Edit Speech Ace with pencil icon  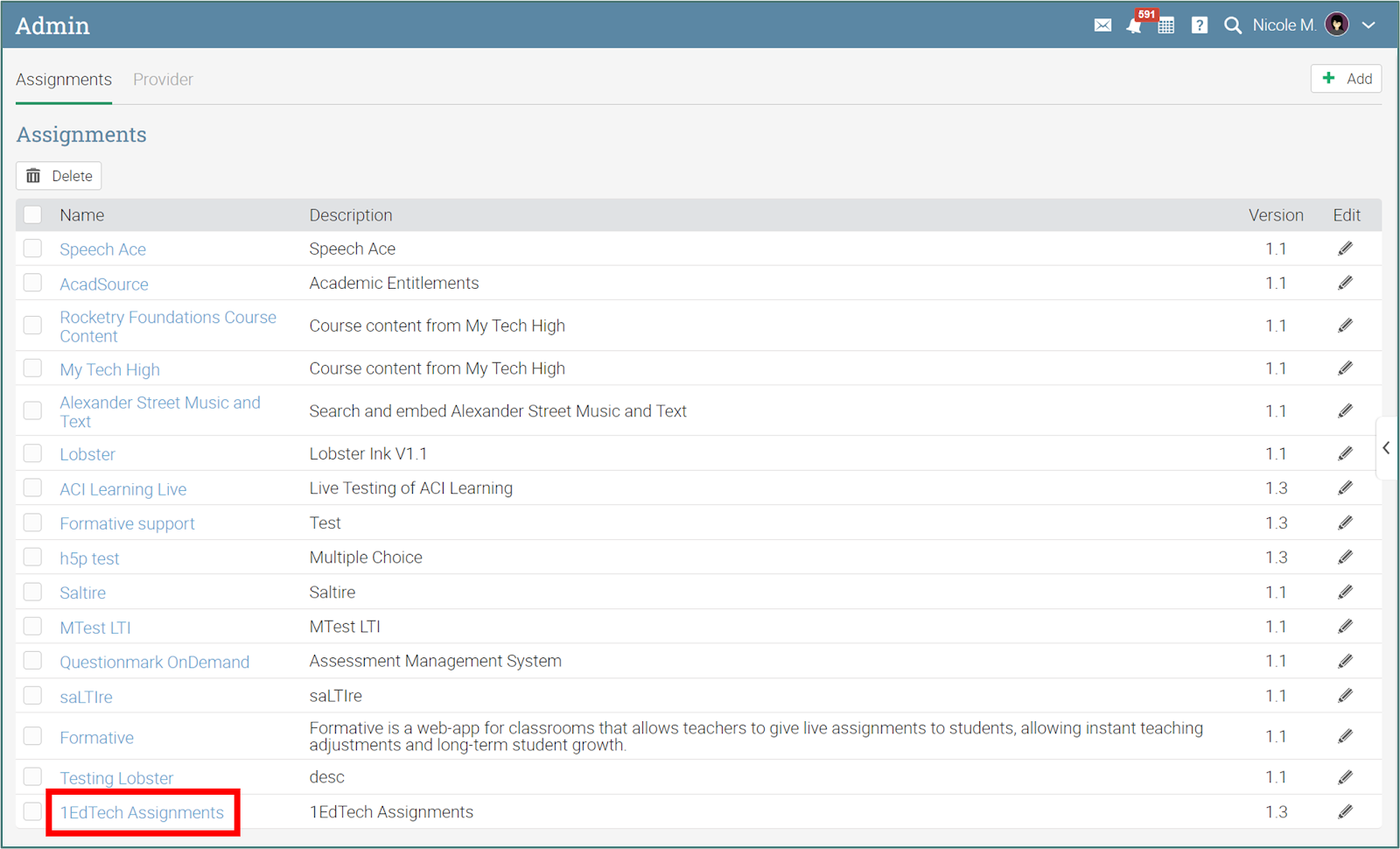pos(1346,249)
